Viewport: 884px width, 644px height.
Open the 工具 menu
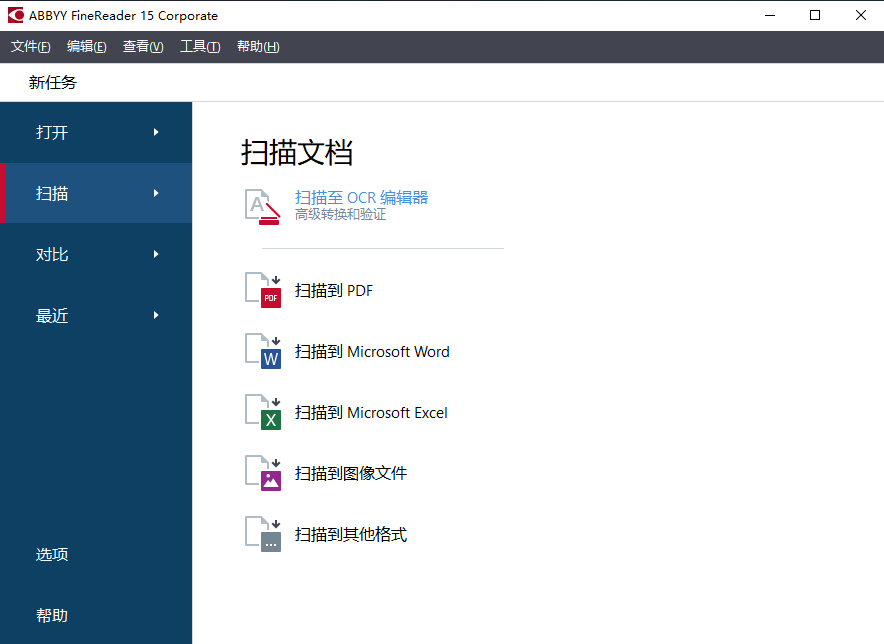tap(199, 46)
